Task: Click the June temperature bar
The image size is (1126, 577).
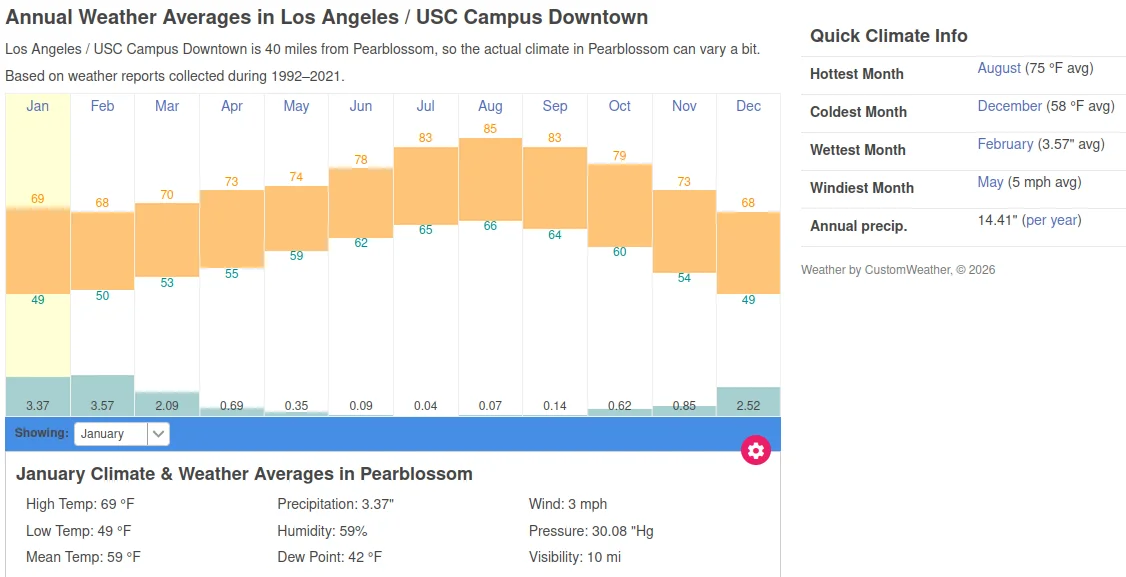Action: click(361, 203)
